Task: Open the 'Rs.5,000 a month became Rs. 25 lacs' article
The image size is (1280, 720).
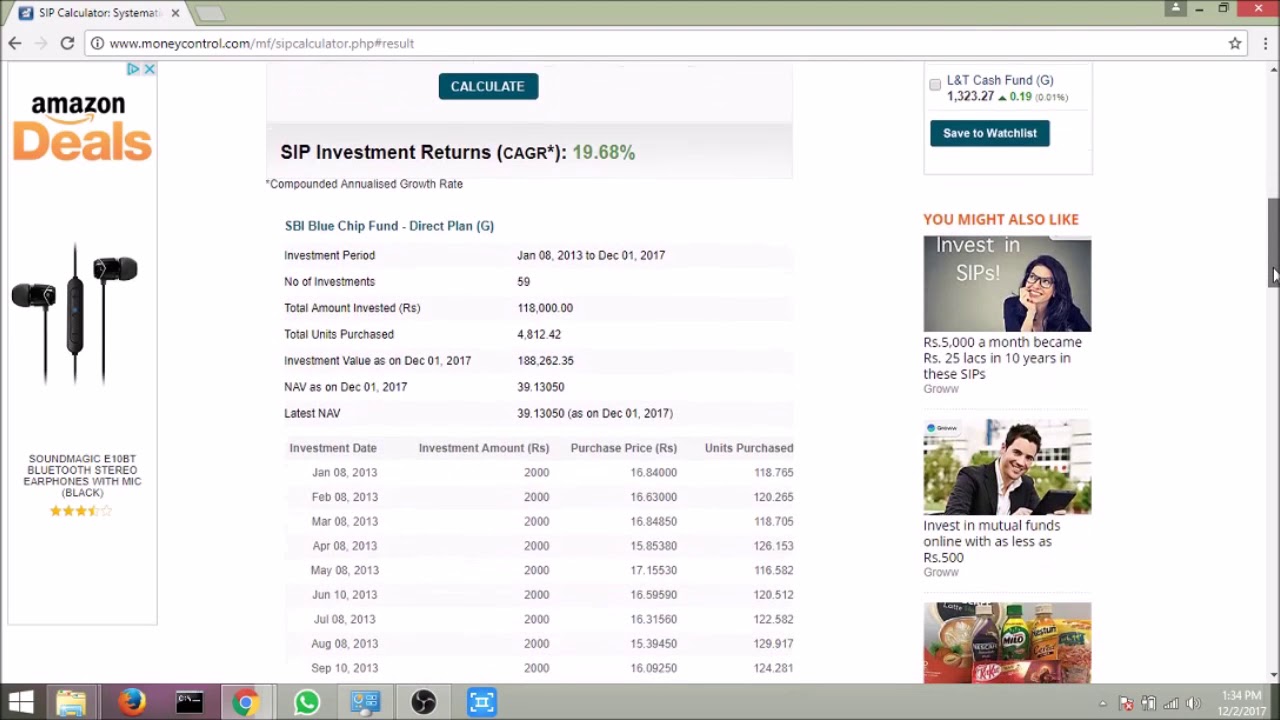Action: tap(1002, 358)
